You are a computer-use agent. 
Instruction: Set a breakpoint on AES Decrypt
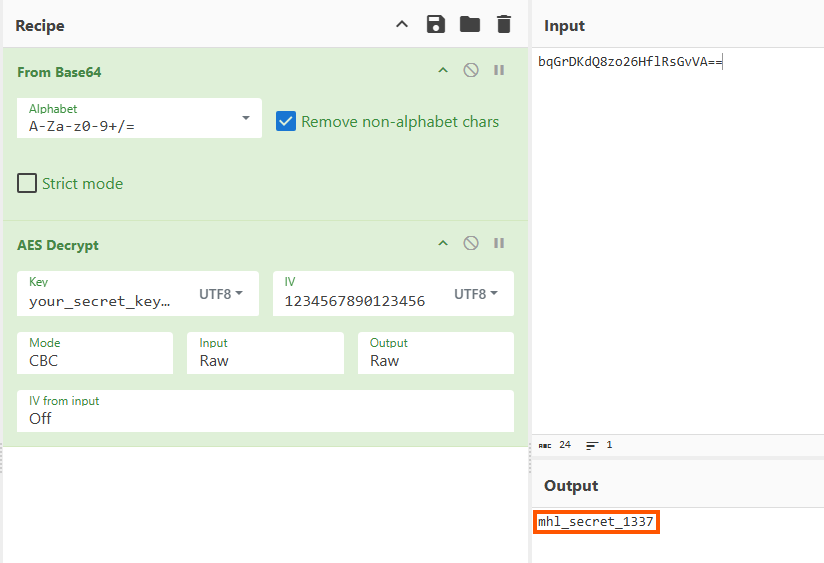point(499,243)
